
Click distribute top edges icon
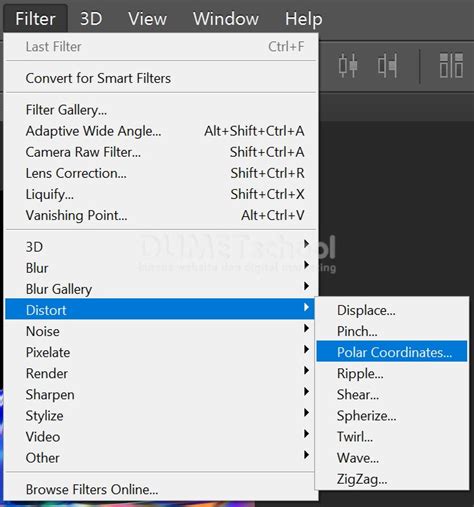pyautogui.click(x=451, y=65)
